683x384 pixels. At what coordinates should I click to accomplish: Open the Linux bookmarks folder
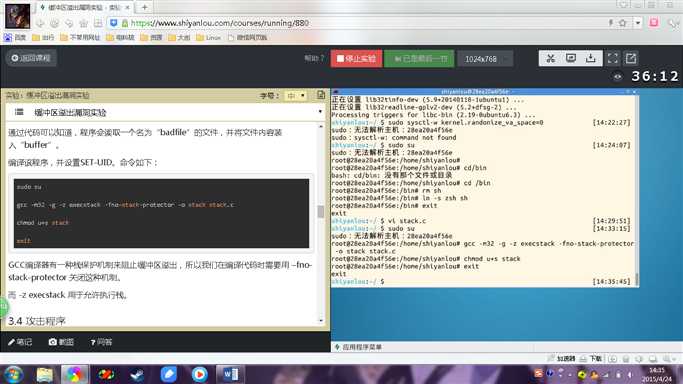pyautogui.click(x=209, y=37)
